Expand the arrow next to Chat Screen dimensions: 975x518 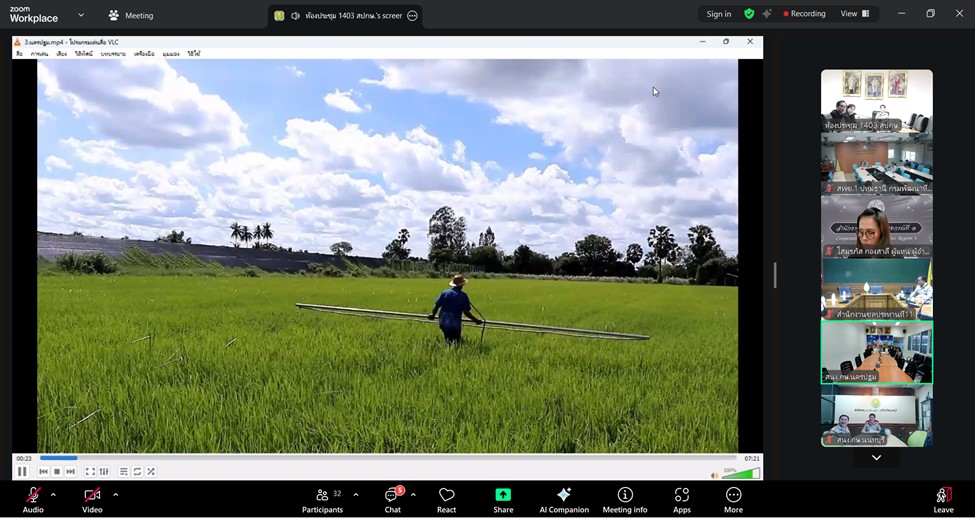click(x=413, y=495)
